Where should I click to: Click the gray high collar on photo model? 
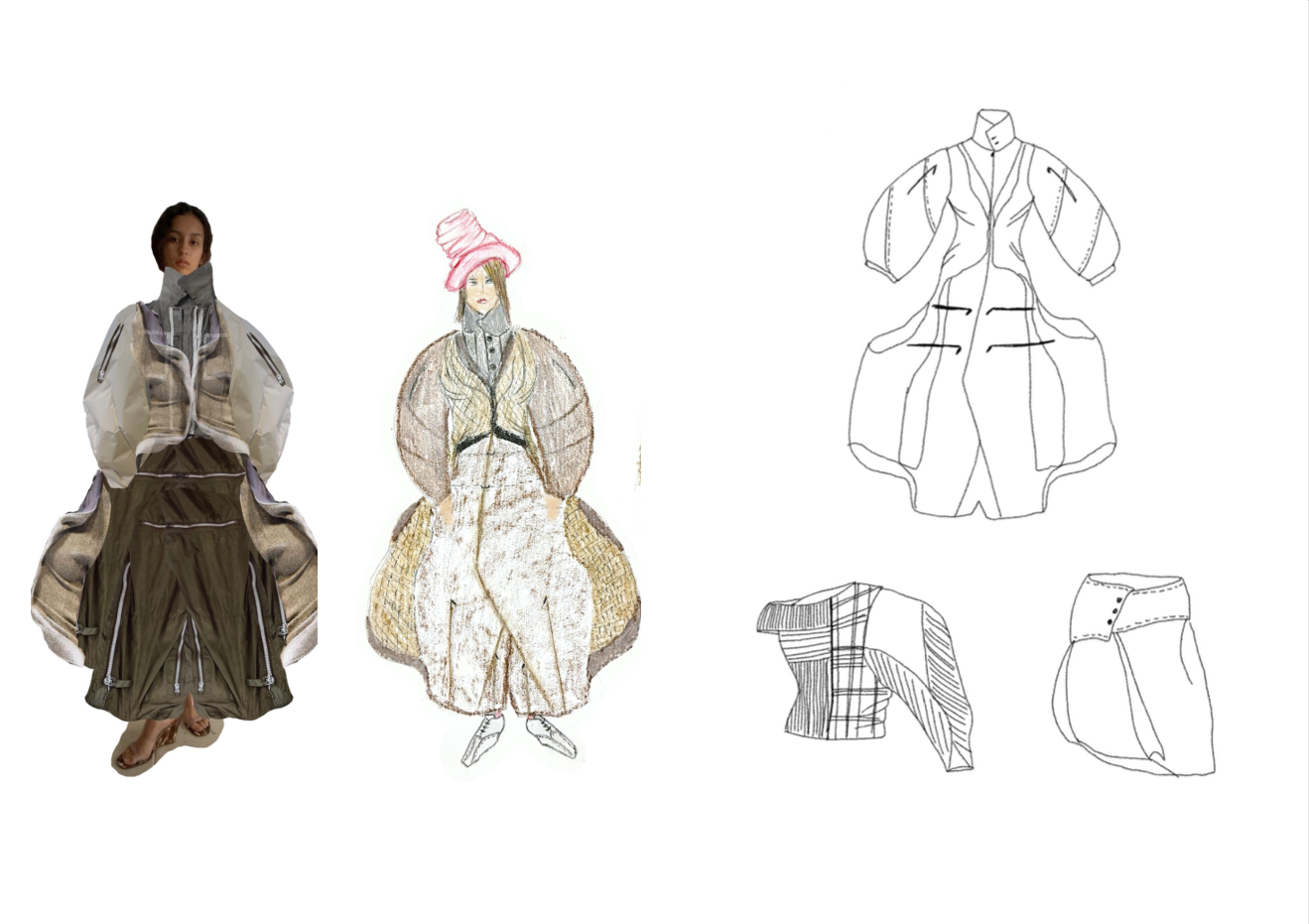coord(188,287)
